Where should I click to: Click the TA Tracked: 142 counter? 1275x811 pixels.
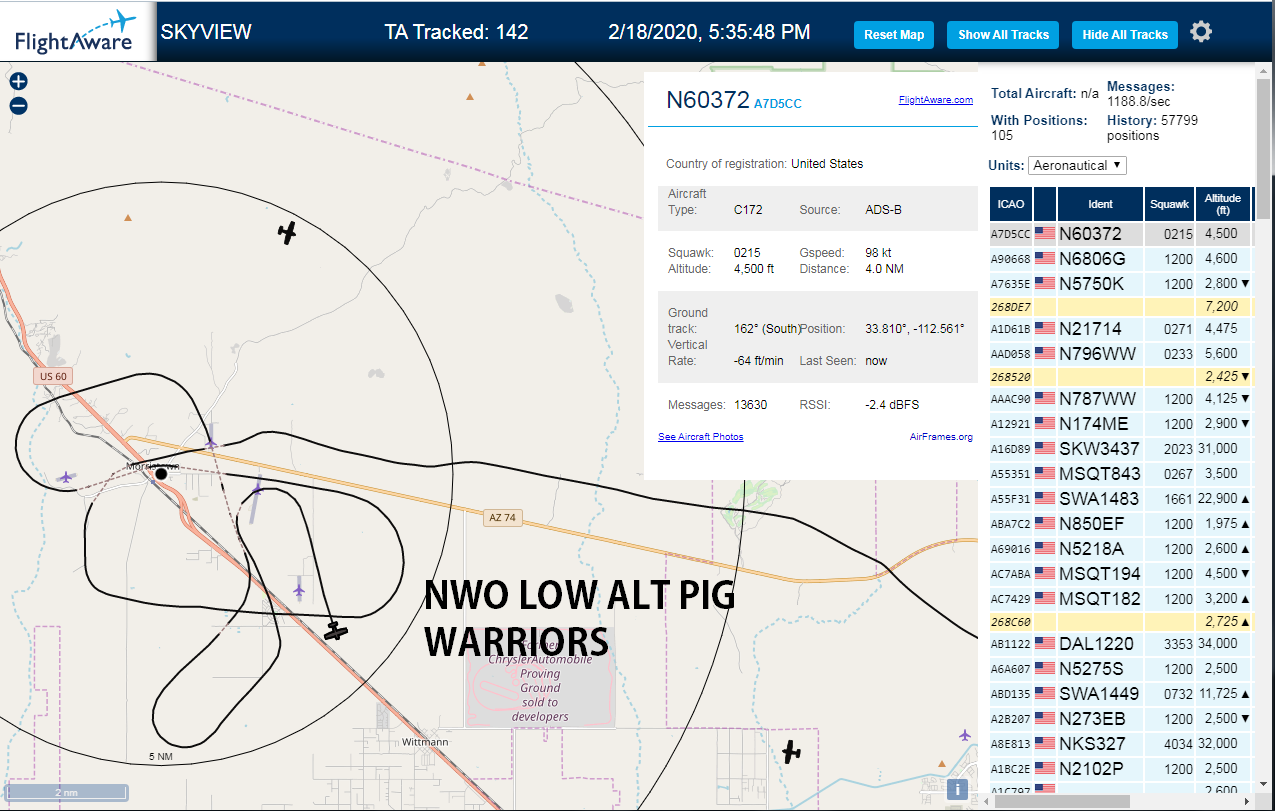456,32
